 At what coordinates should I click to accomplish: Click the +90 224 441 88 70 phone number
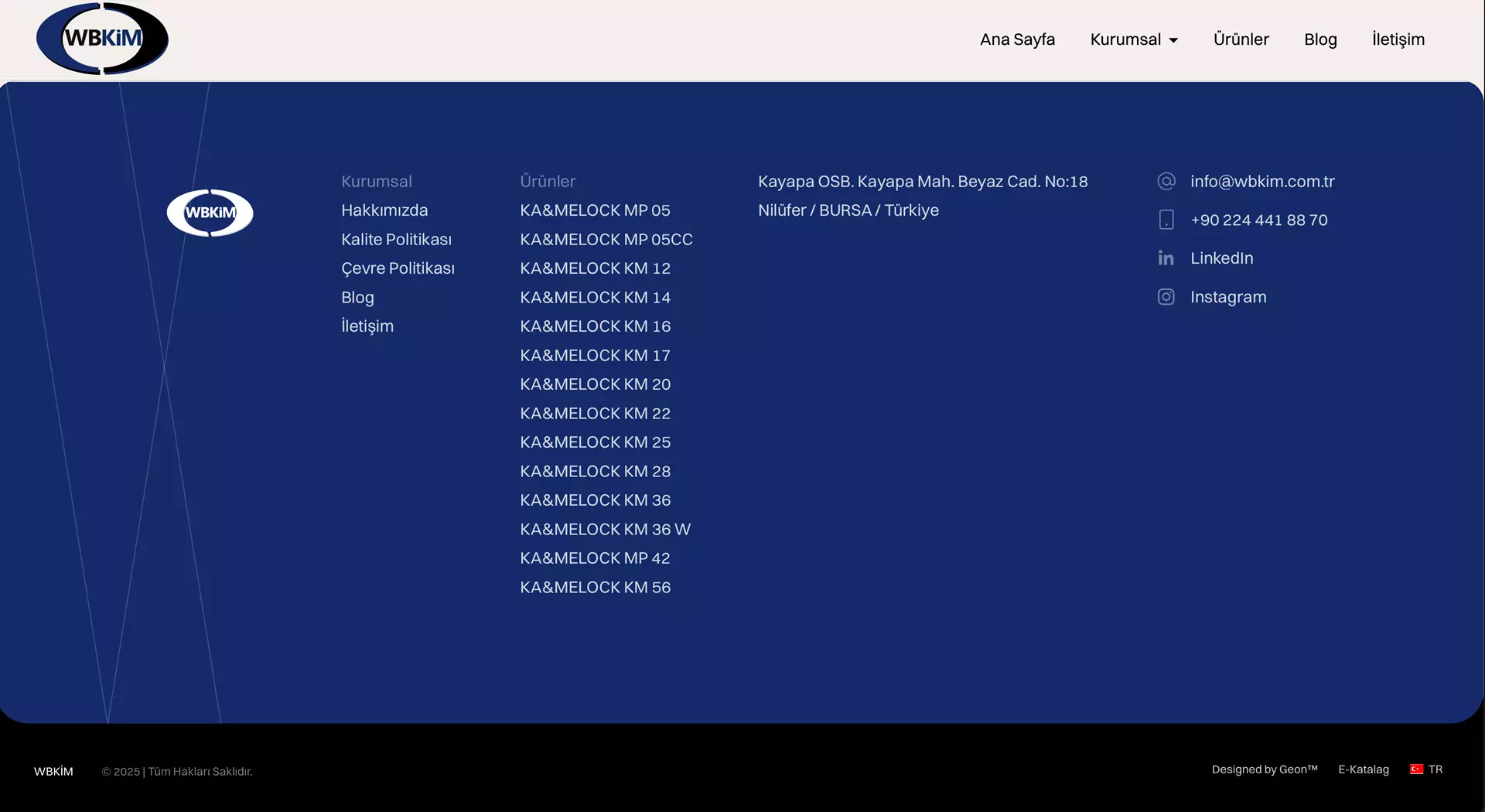pyautogui.click(x=1259, y=220)
